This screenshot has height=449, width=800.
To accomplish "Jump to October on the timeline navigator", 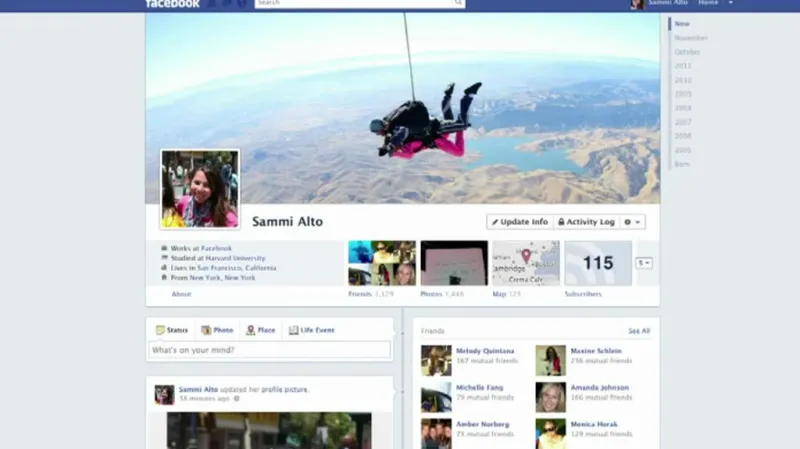I will pos(687,52).
